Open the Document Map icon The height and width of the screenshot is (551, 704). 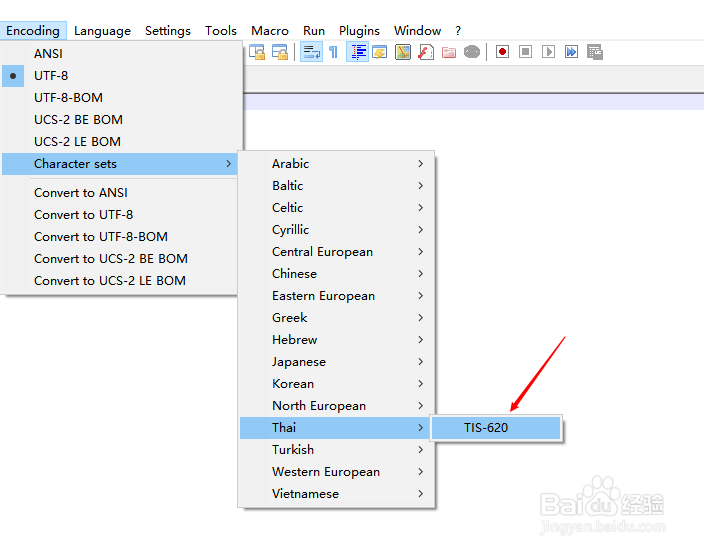[x=403, y=52]
